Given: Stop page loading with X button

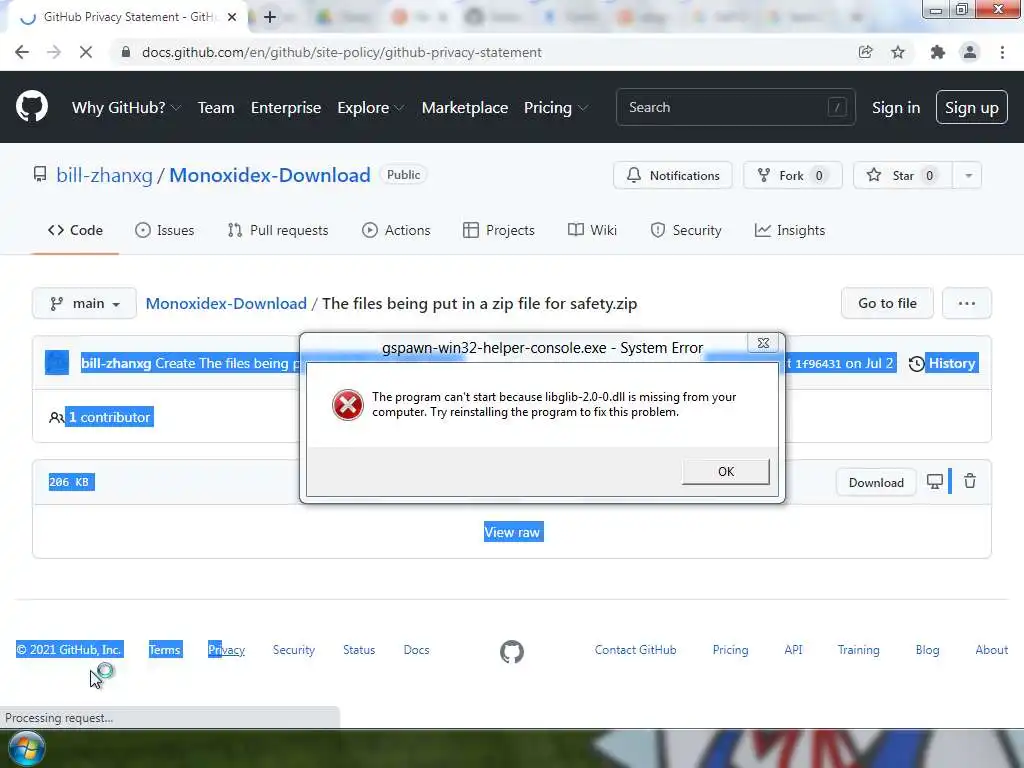Looking at the screenshot, I should (86, 52).
